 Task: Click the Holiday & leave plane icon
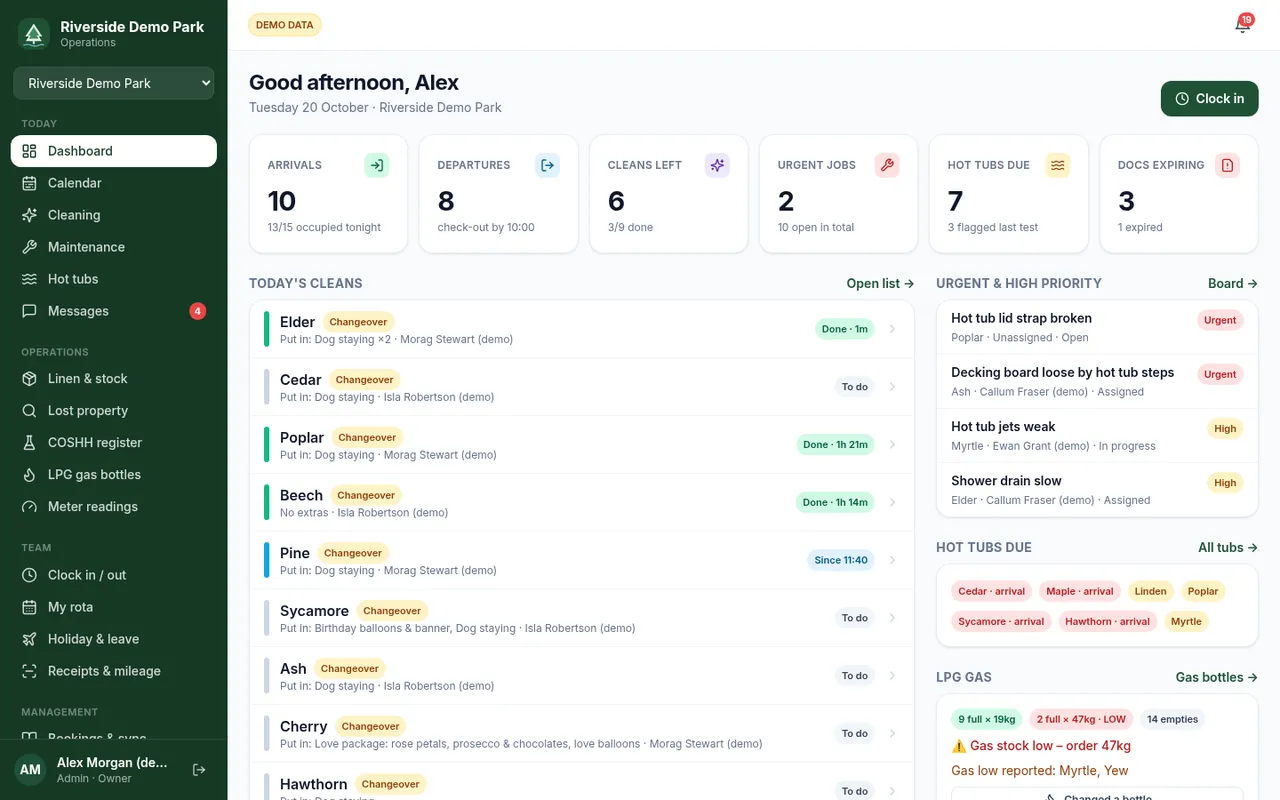point(29,639)
